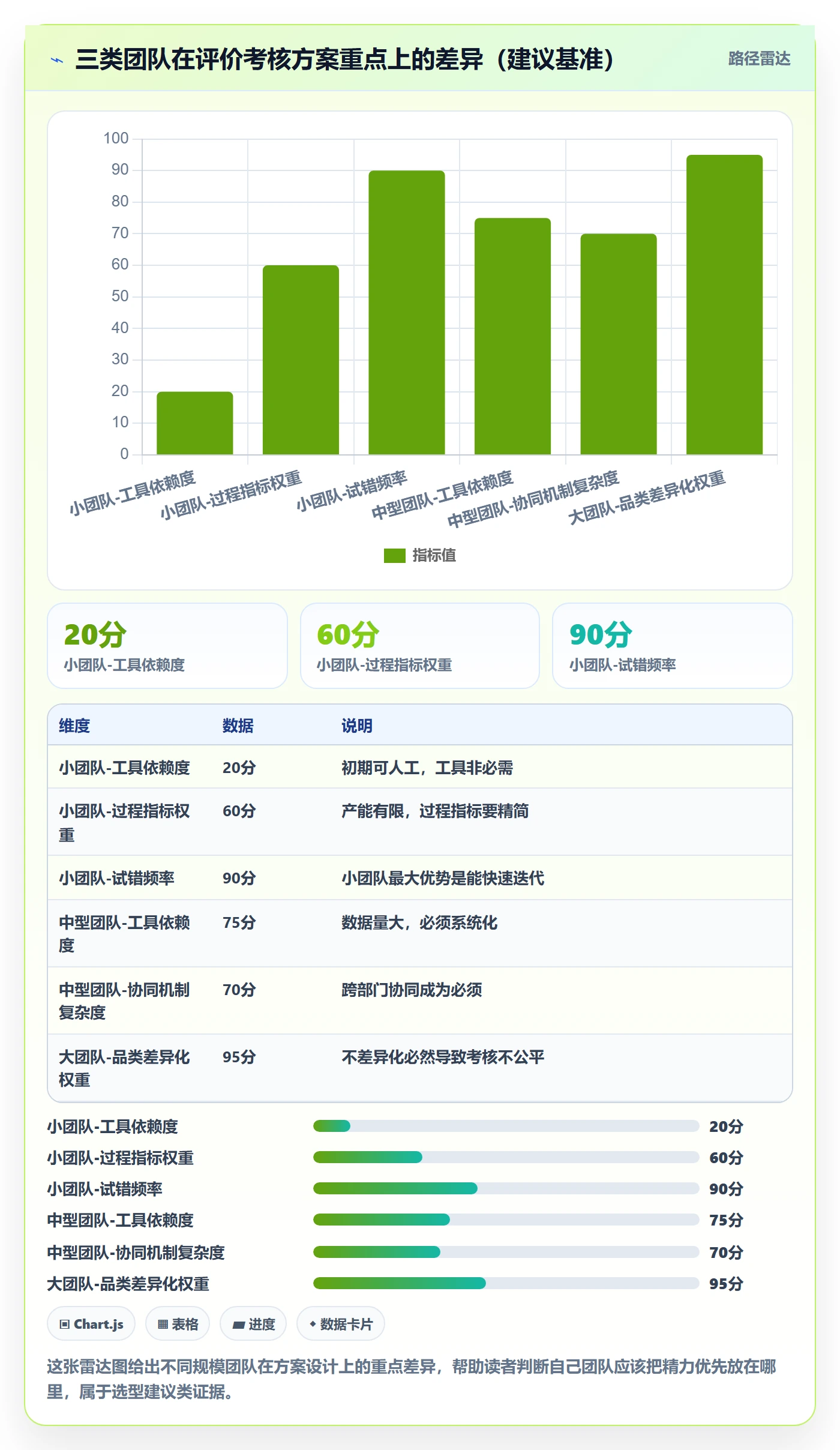Select table cell 不差异化必然导致考核不公平
Viewport: 840px width, 1450px height.
tap(443, 1057)
